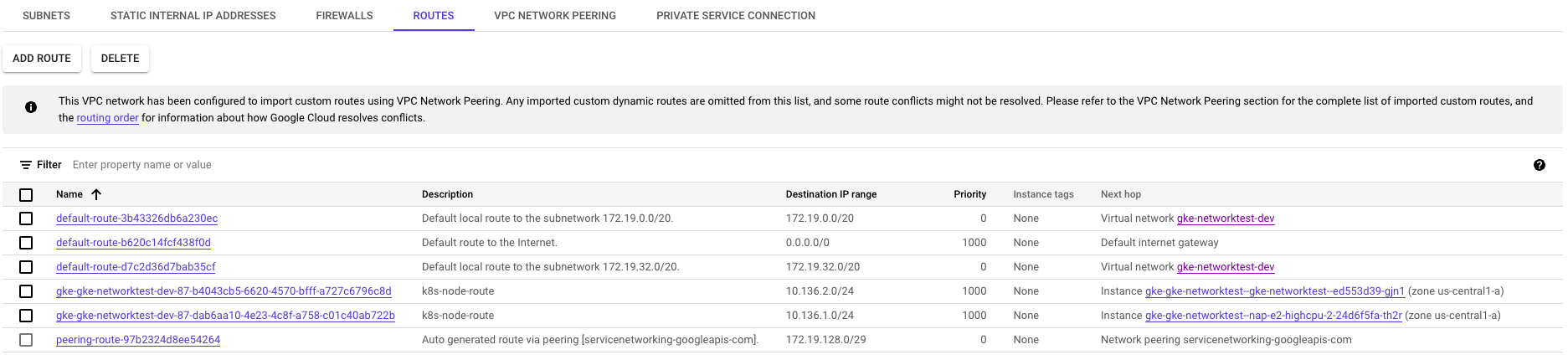Click the Filter list icon
Image resolution: width=1568 pixels, height=360 pixels.
pyautogui.click(x=26, y=165)
